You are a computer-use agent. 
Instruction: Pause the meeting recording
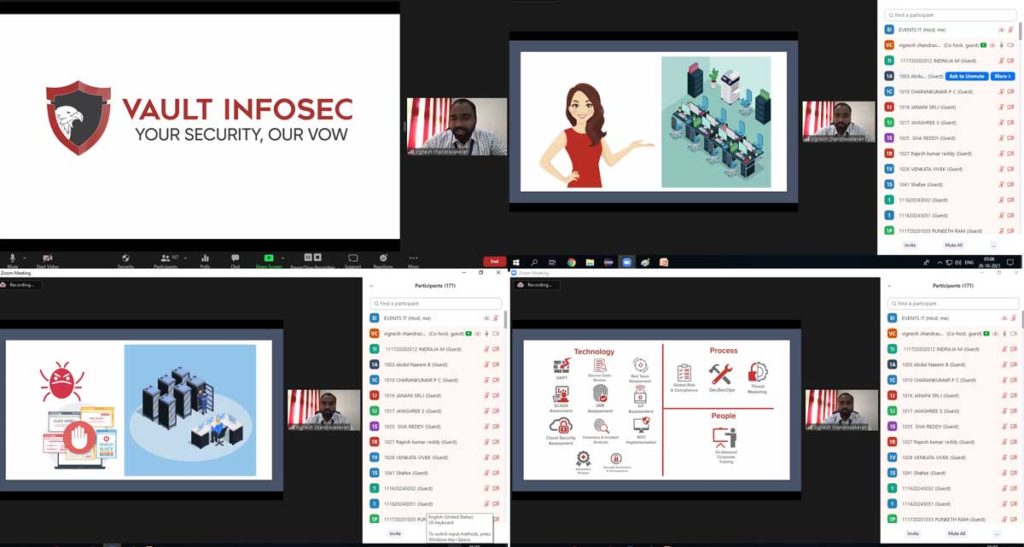coord(308,258)
